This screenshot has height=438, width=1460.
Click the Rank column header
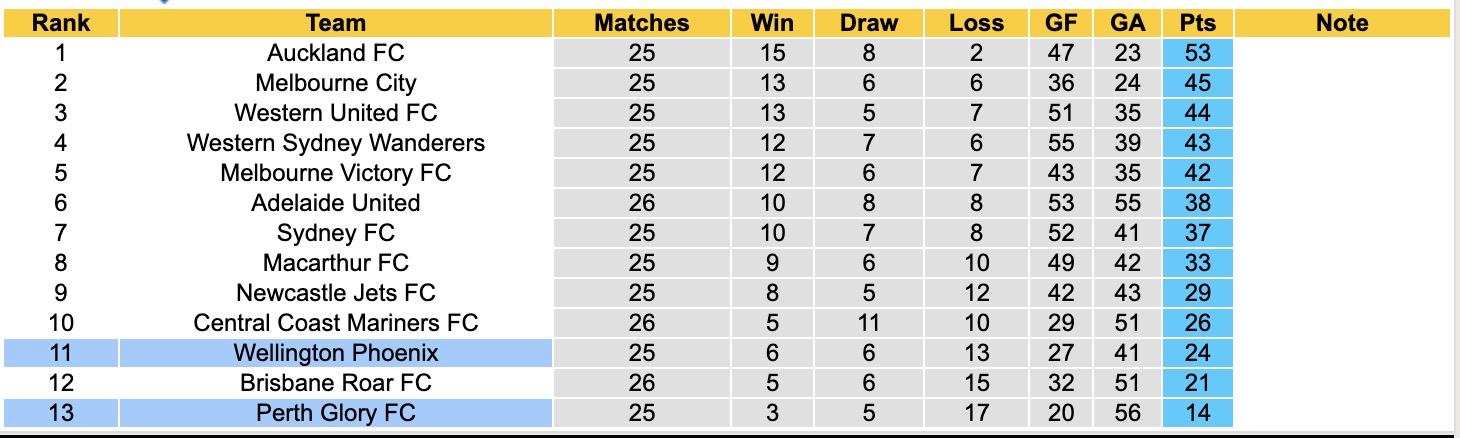pos(61,23)
